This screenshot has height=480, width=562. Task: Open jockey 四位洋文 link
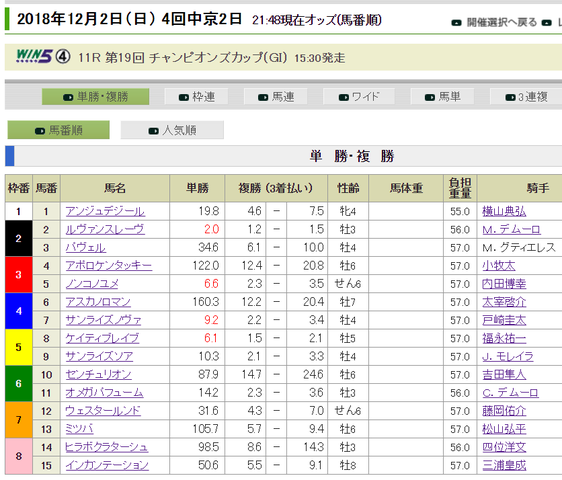click(504, 447)
